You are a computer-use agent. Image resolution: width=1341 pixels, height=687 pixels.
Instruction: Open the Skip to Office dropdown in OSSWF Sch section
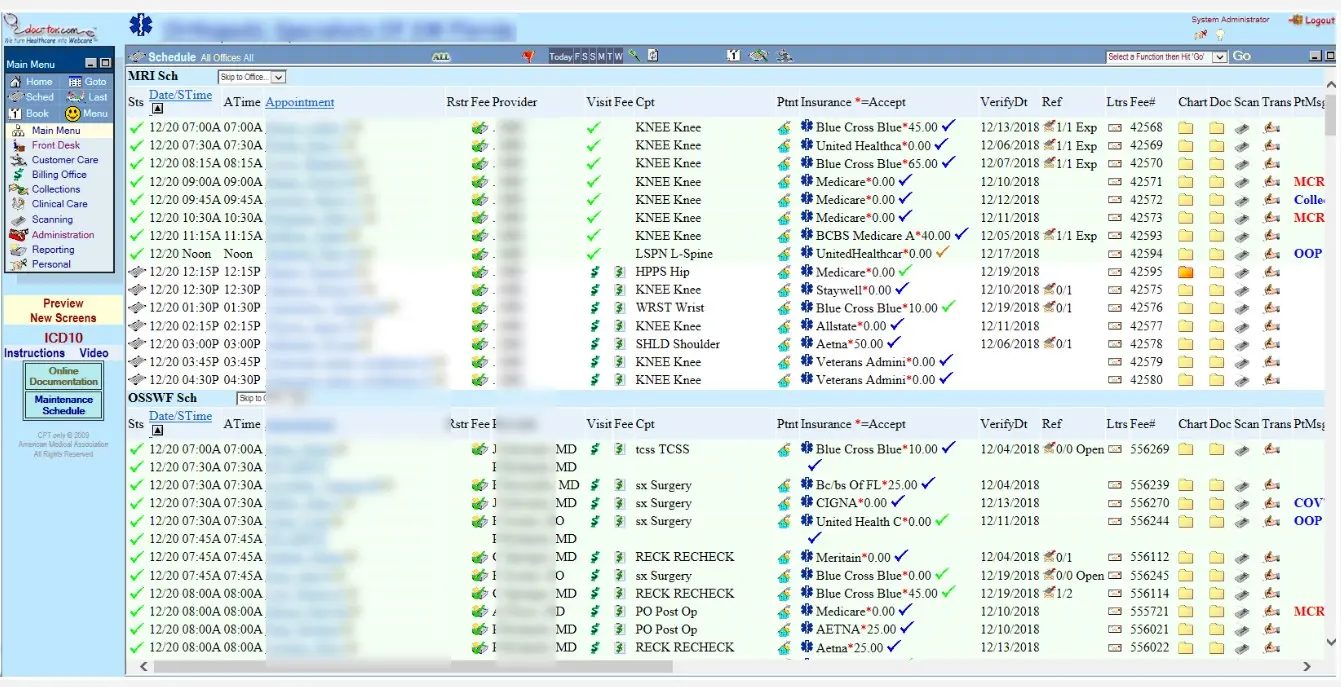tap(250, 397)
